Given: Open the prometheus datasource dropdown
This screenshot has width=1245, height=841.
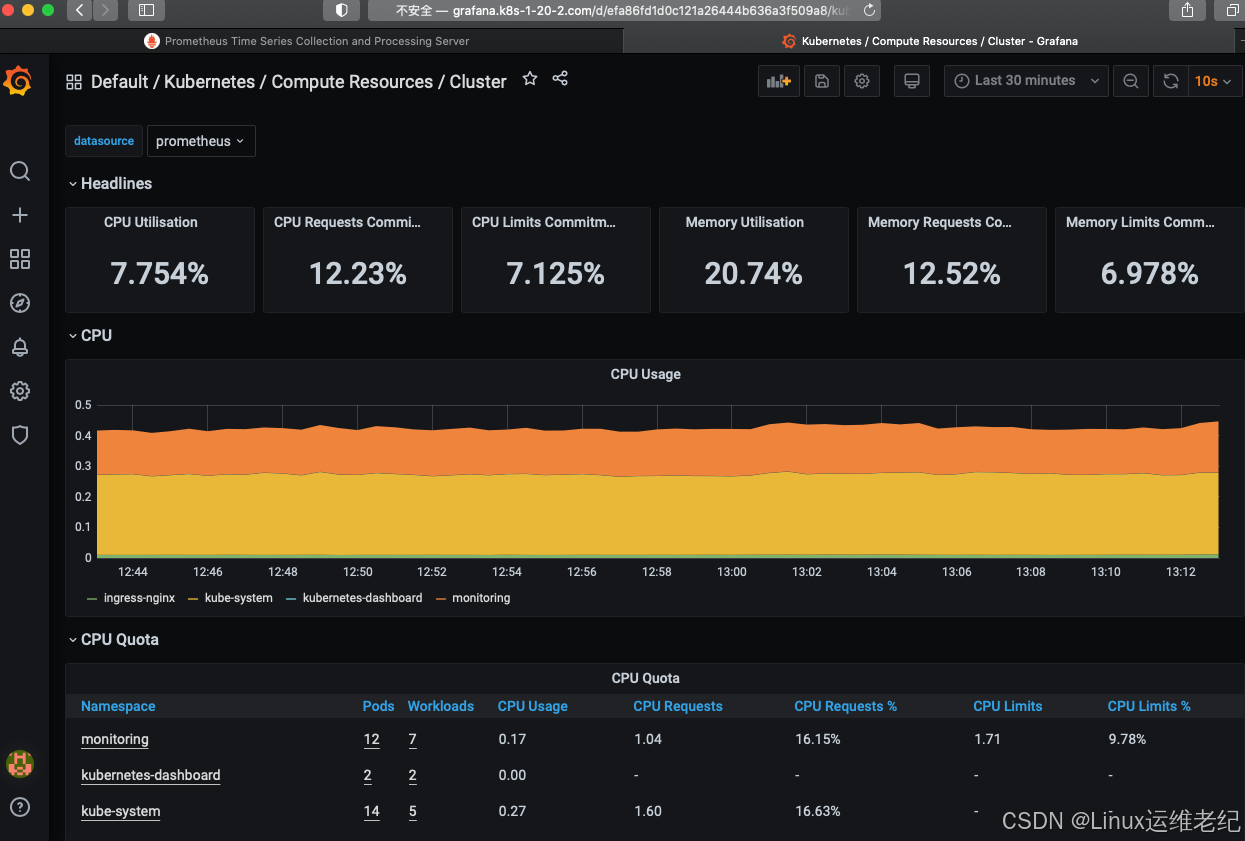Looking at the screenshot, I should pyautogui.click(x=200, y=141).
